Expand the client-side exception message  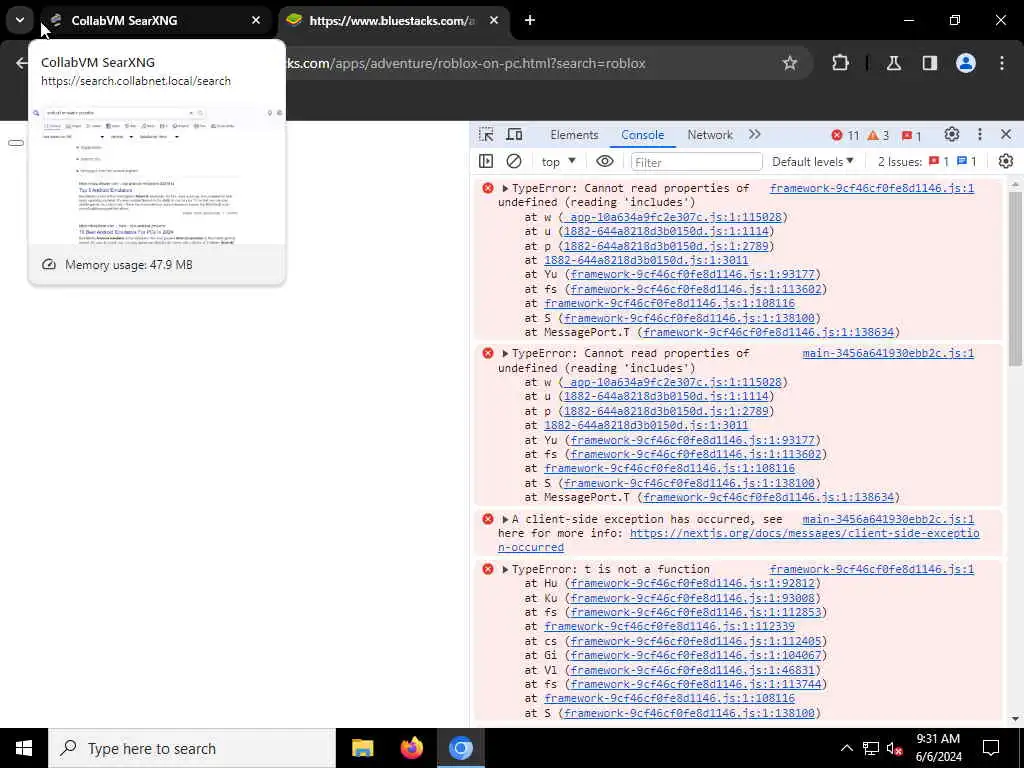coord(505,519)
